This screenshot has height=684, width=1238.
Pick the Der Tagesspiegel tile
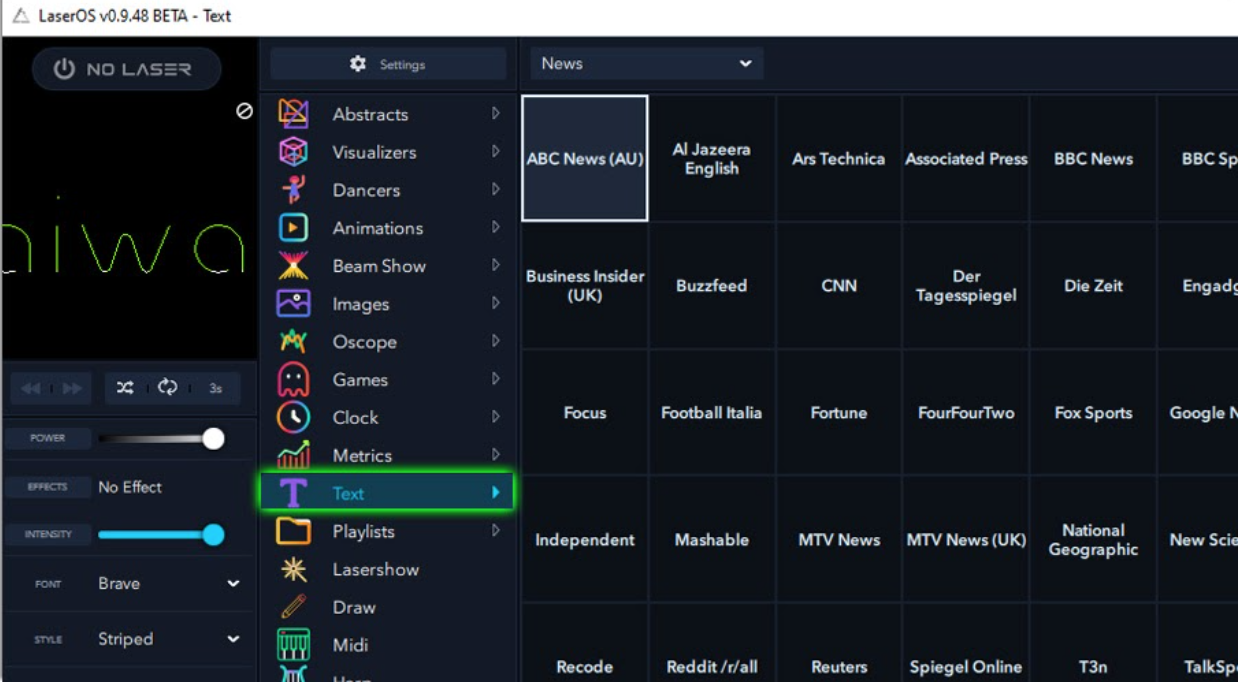(966, 286)
